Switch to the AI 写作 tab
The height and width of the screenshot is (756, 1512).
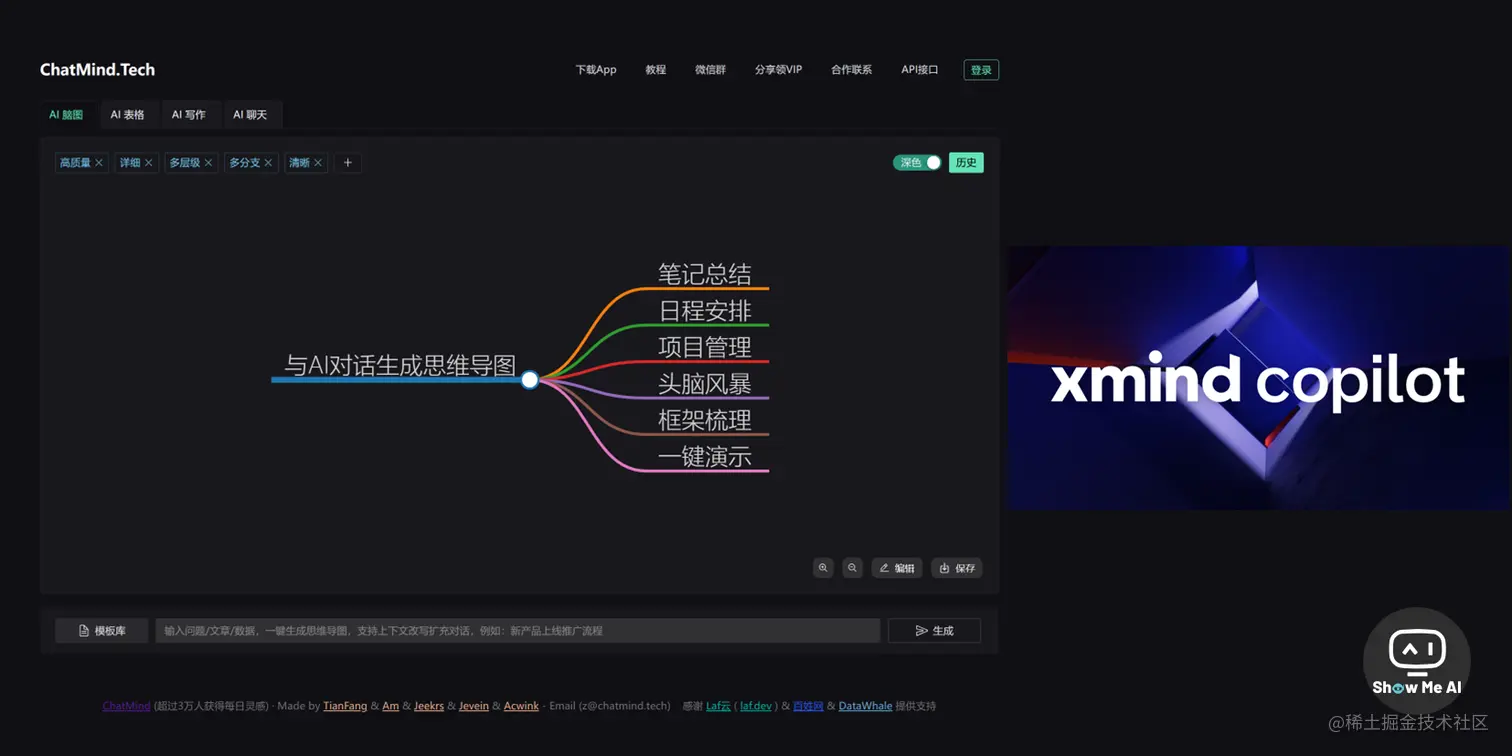188,115
